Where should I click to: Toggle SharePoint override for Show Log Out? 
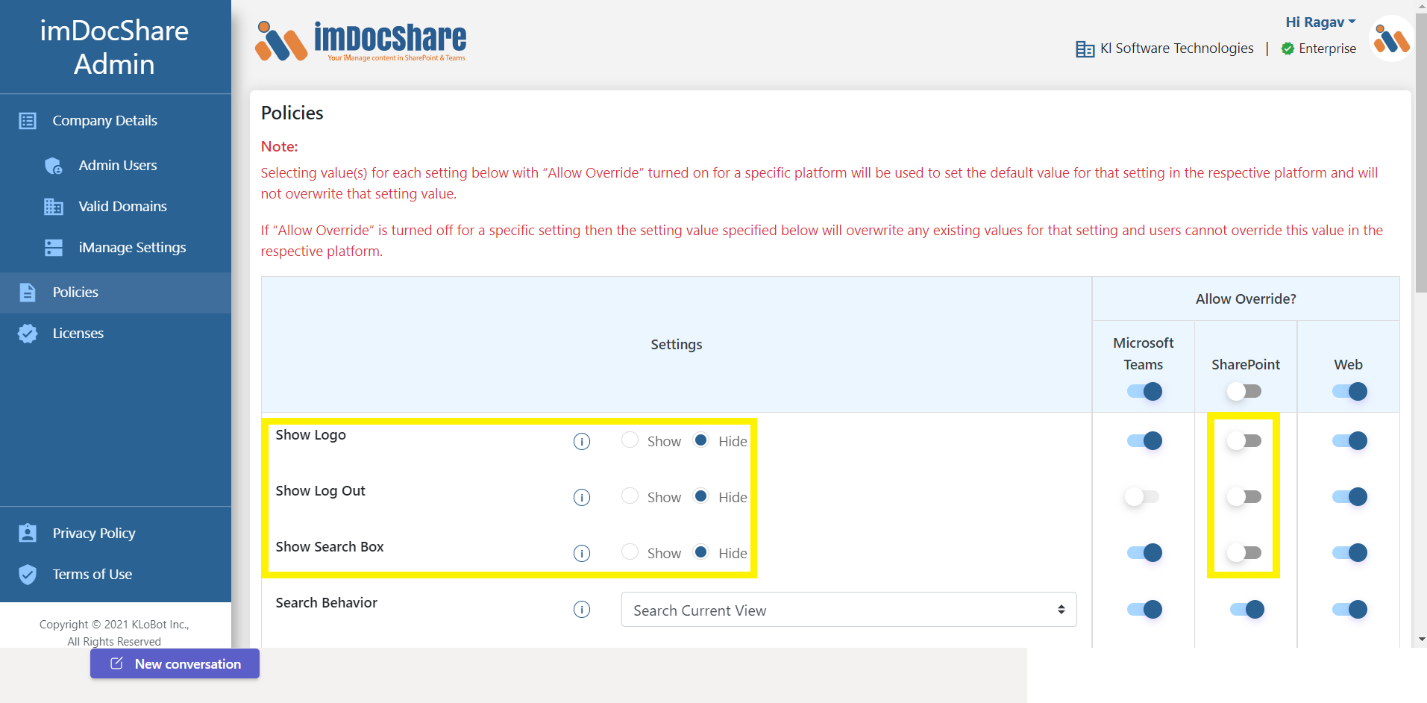click(x=1245, y=497)
